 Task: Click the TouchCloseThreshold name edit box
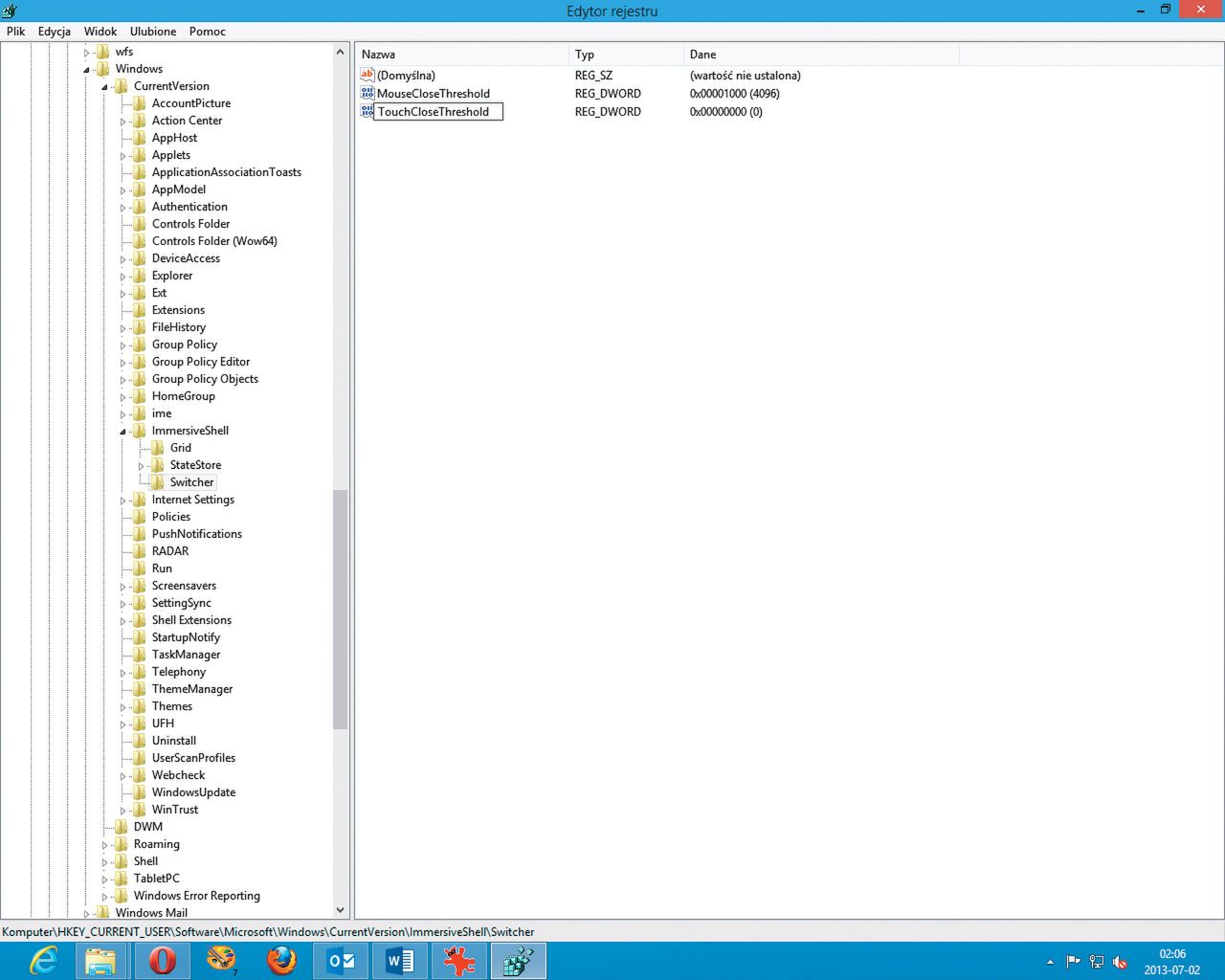point(437,112)
